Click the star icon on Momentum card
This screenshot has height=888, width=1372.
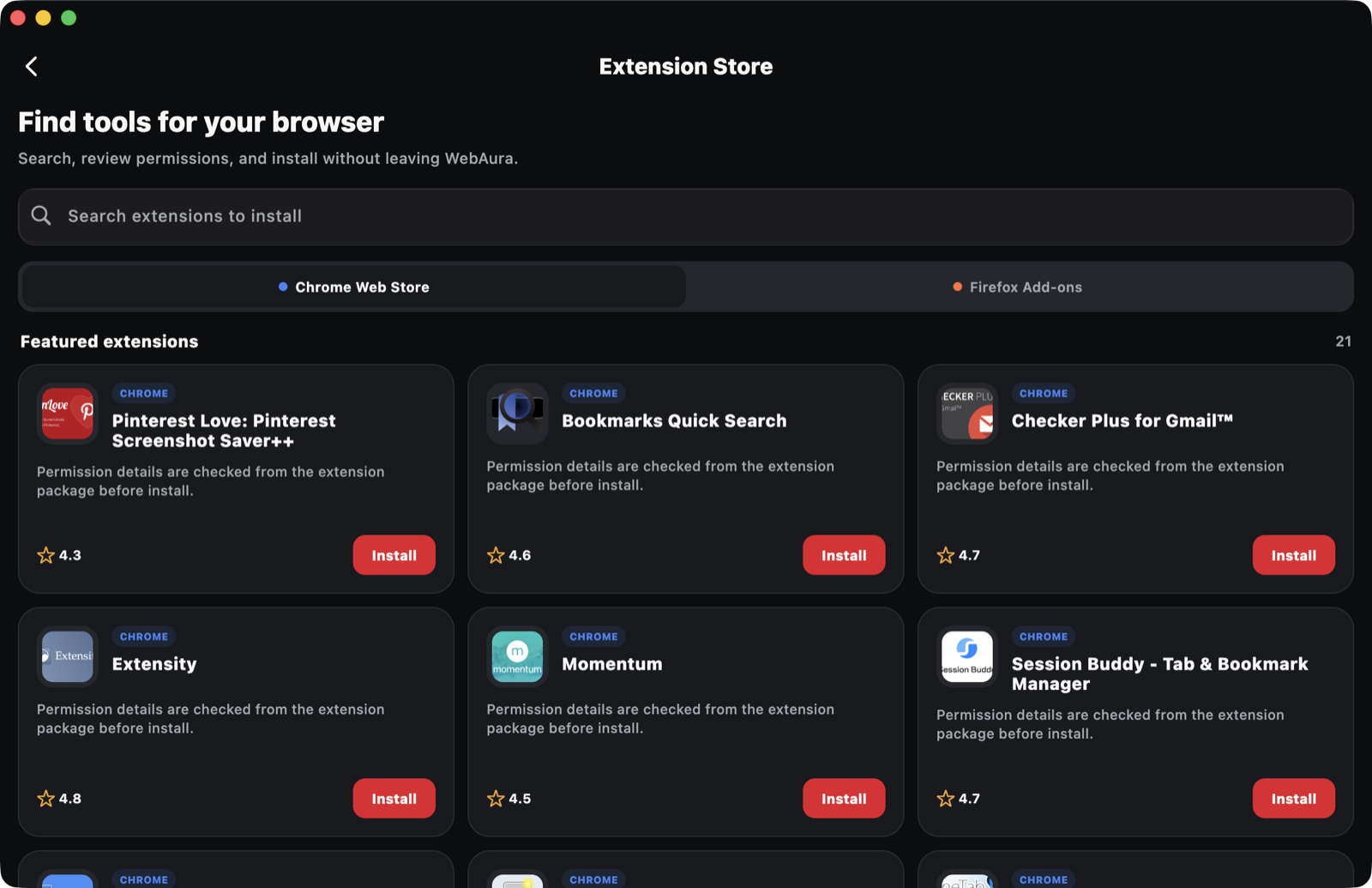click(x=496, y=799)
